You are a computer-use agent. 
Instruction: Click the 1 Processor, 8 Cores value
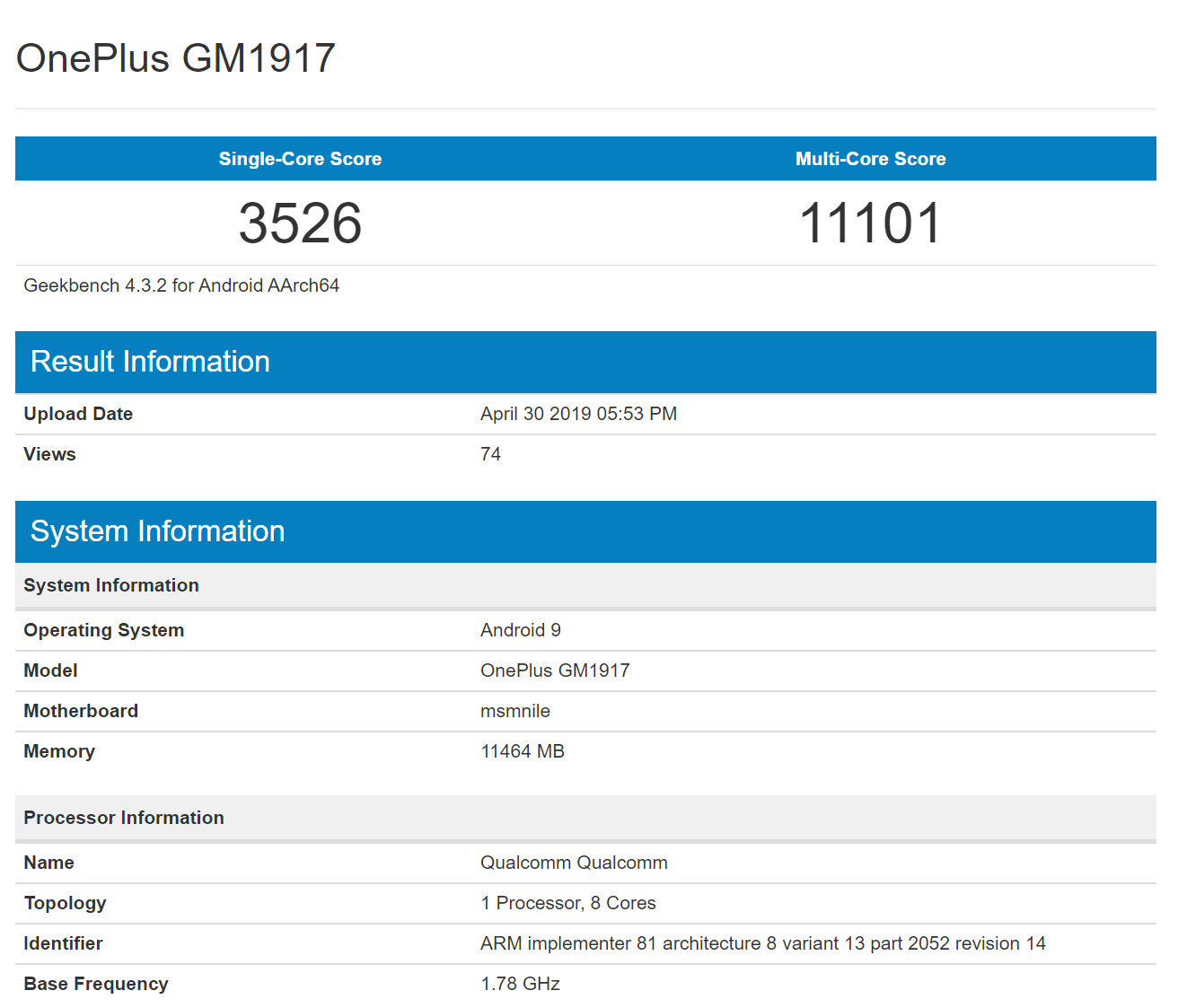568,903
